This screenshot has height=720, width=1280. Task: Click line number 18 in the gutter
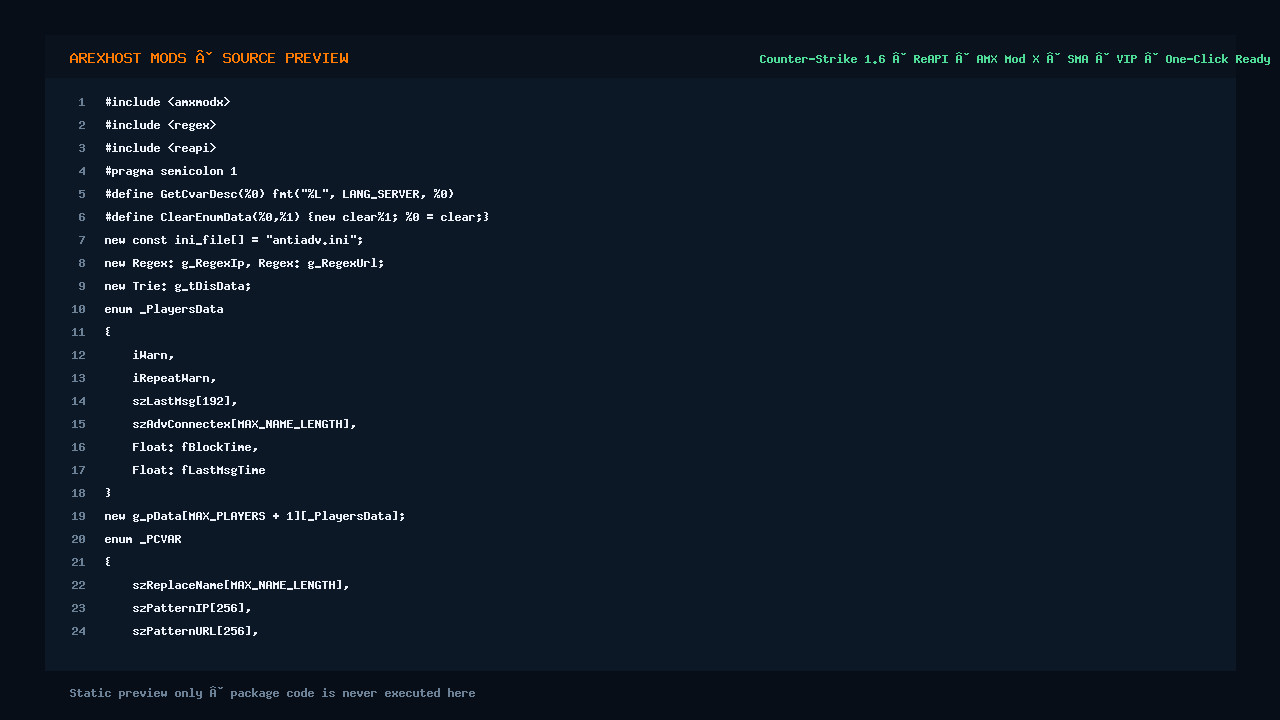(x=78, y=493)
